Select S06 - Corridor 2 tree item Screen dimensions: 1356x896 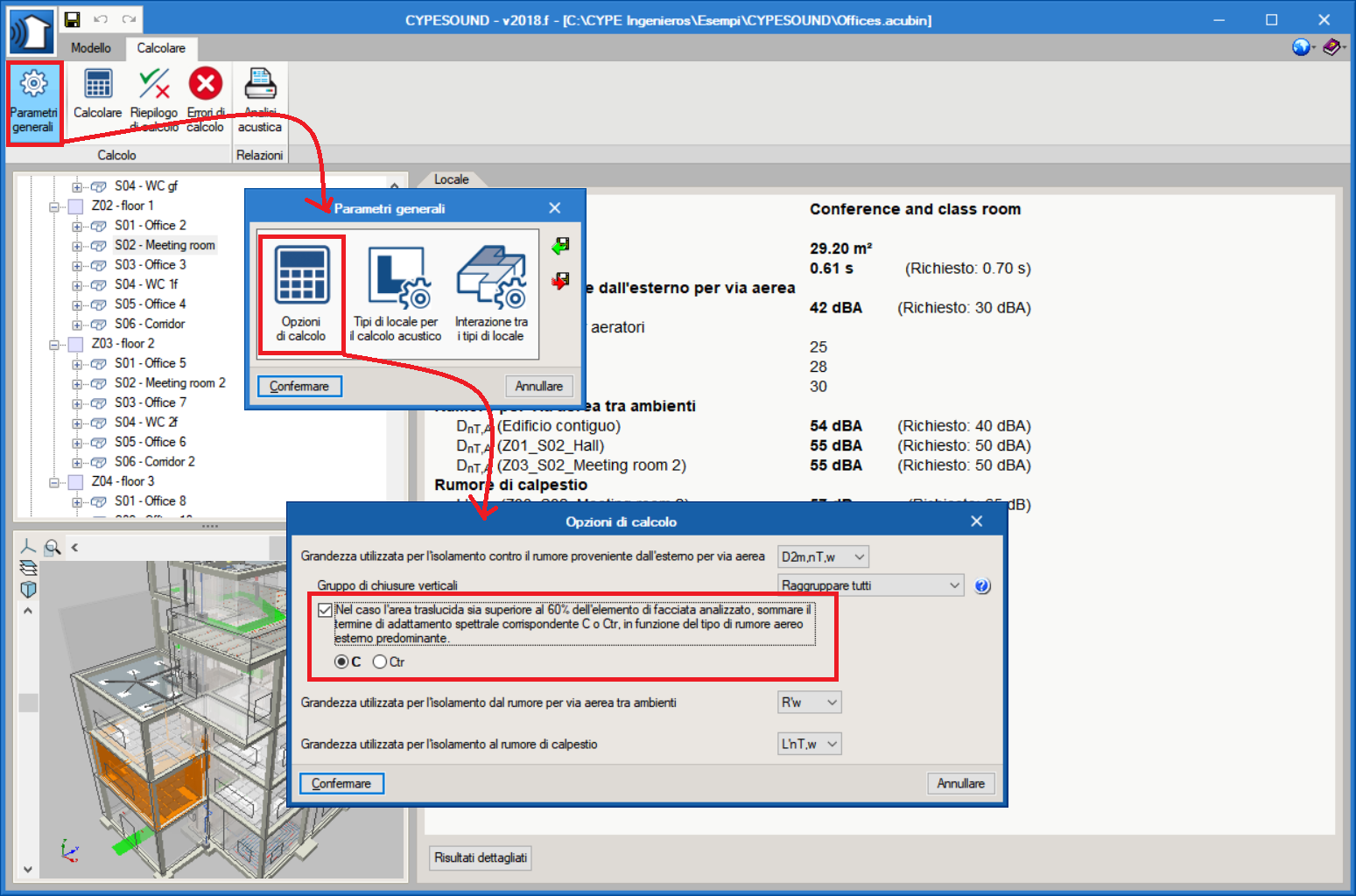[x=155, y=462]
